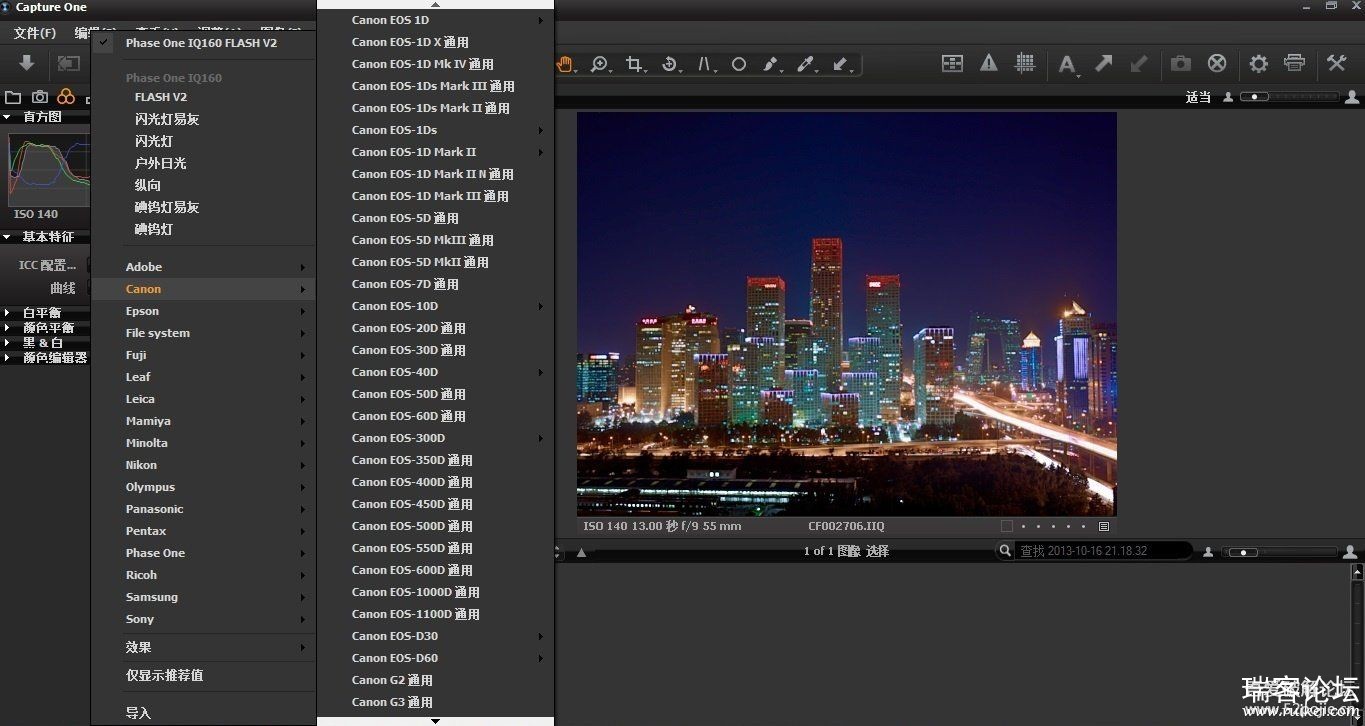Open the 文件(F) menu
The height and width of the screenshot is (726, 1365).
(35, 33)
